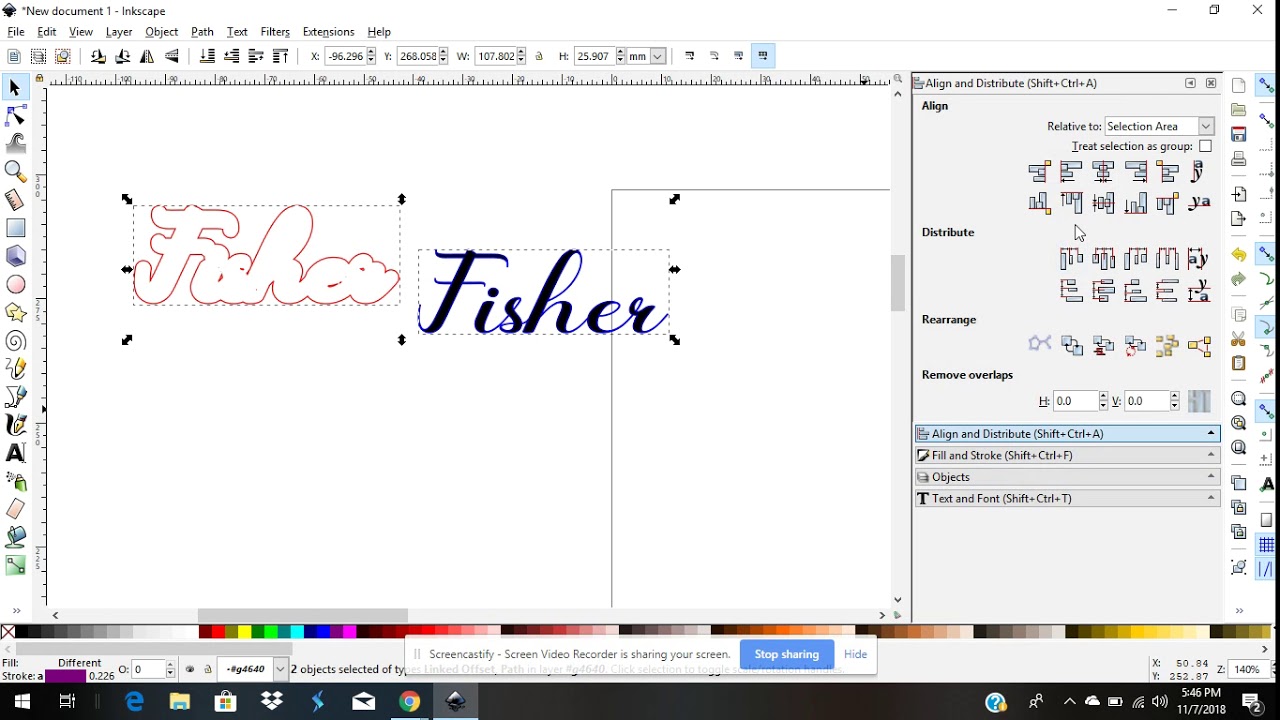The image size is (1280, 720).
Task: Select the Rectangle tool
Action: click(x=15, y=228)
